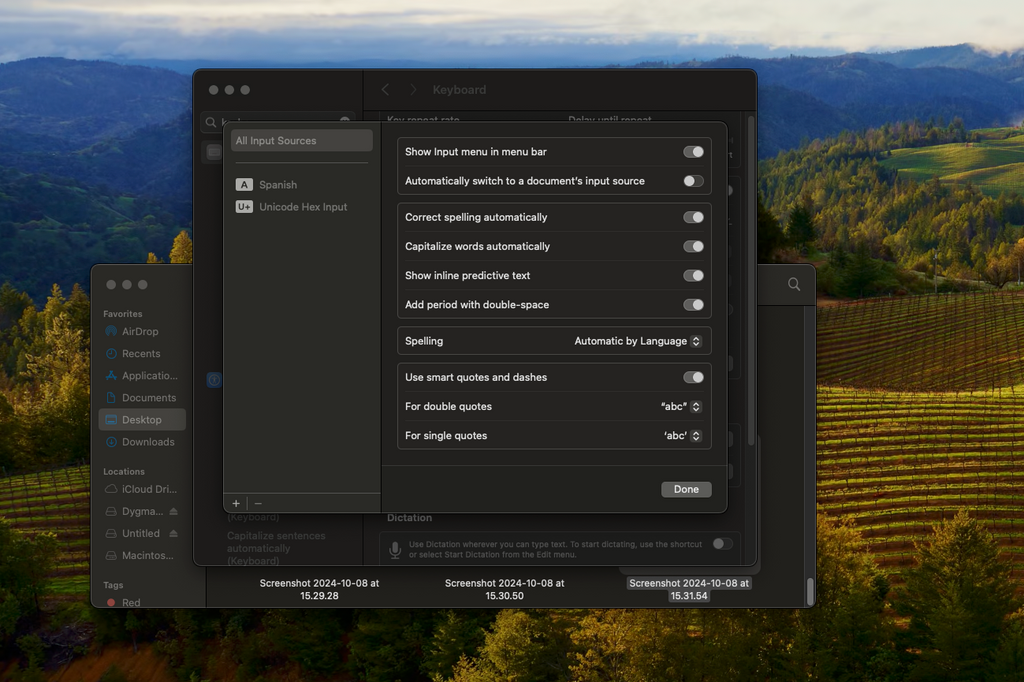This screenshot has width=1024, height=682.
Task: Enable automatic switch to document's input source
Action: coord(693,181)
